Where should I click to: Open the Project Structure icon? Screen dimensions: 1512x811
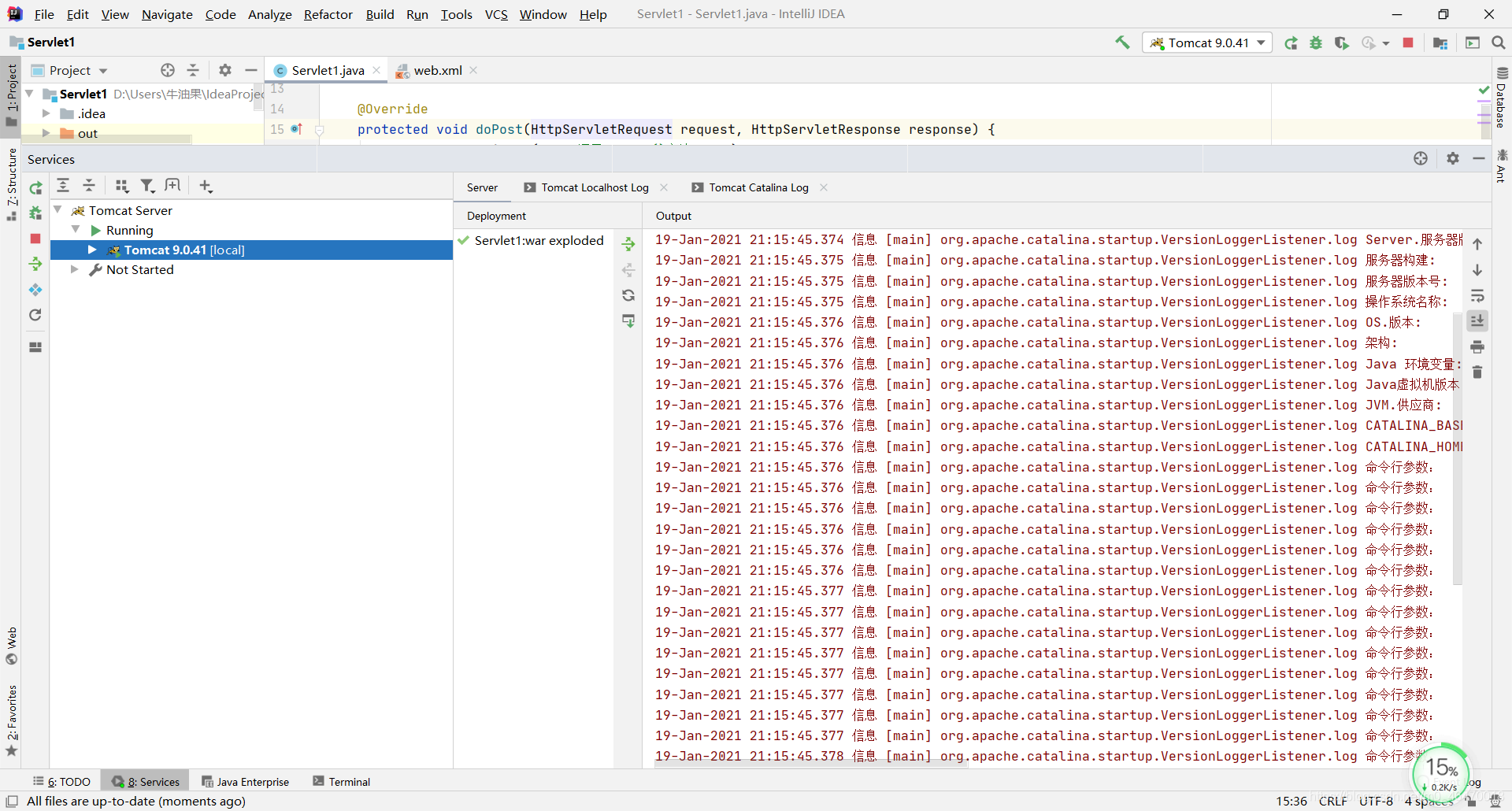tap(1440, 43)
